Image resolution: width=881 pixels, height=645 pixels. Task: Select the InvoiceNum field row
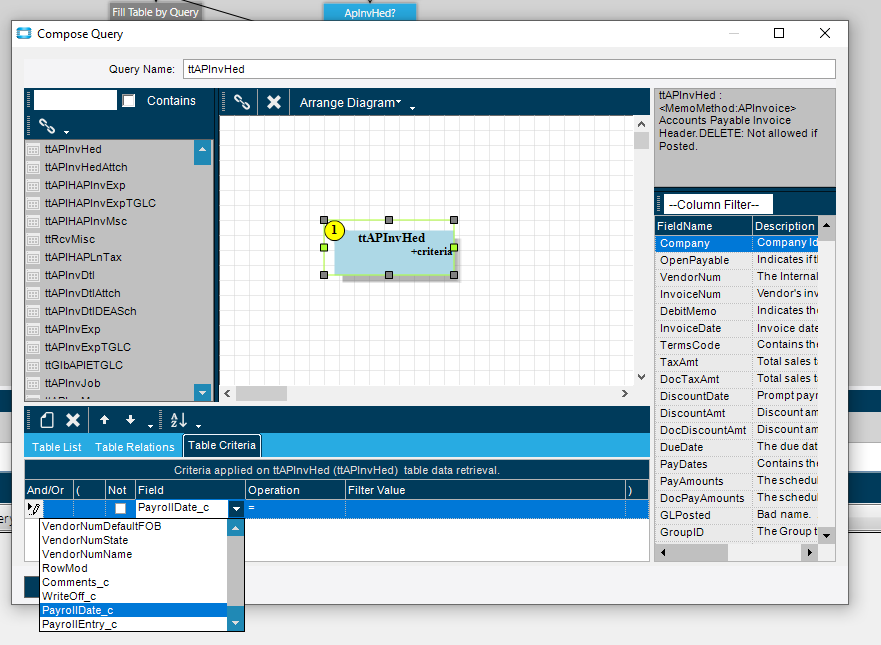tap(690, 294)
